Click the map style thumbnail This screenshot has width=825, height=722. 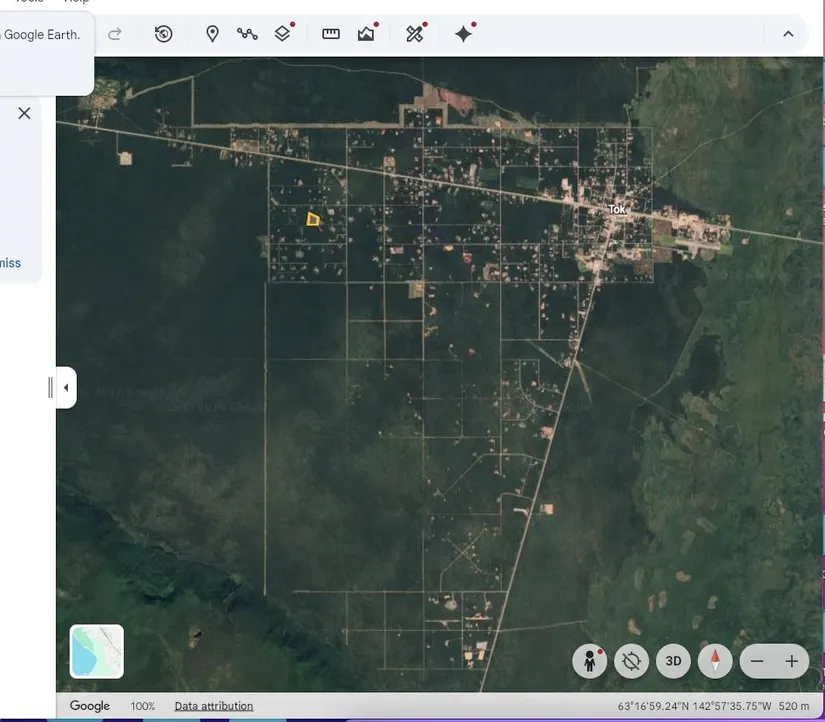click(x=97, y=651)
